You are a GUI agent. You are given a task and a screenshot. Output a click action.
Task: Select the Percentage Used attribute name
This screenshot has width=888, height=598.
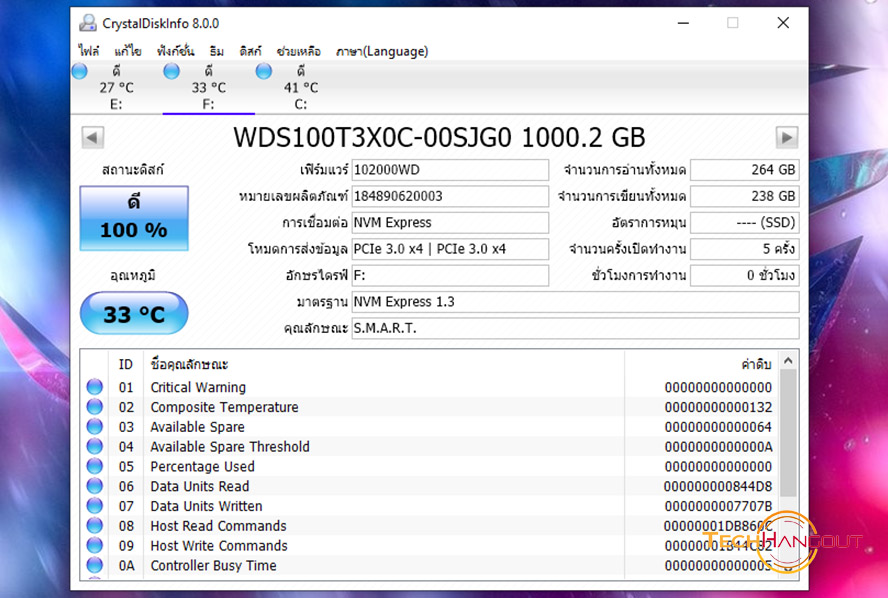tap(203, 467)
